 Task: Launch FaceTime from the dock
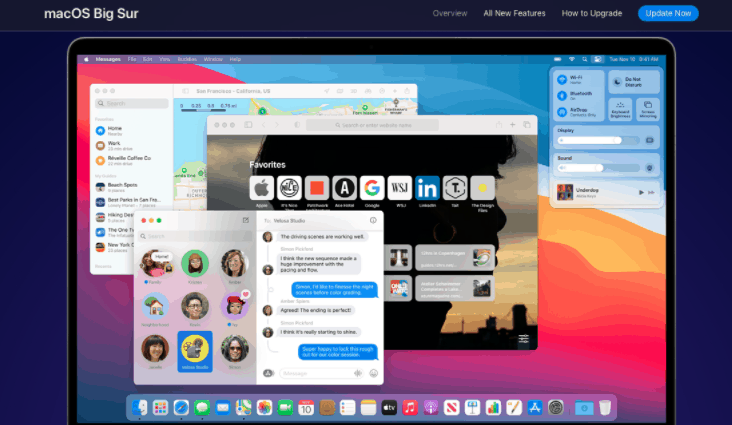285,408
